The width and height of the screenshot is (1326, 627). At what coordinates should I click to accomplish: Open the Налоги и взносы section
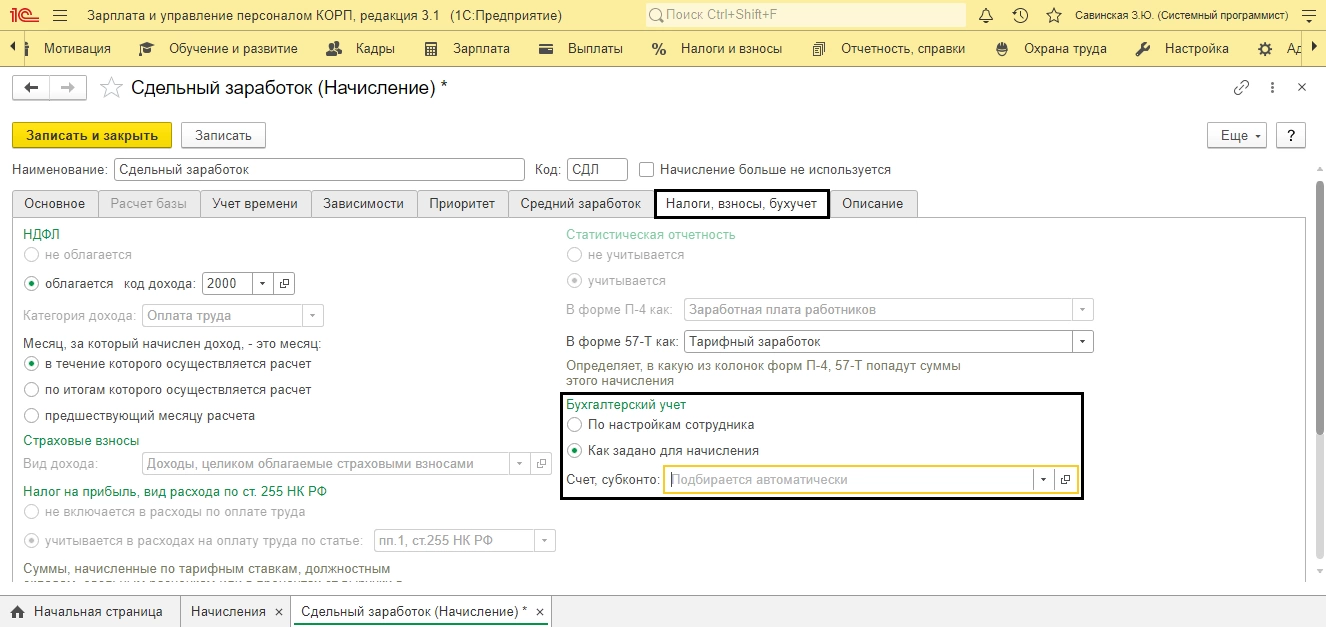(x=717, y=48)
